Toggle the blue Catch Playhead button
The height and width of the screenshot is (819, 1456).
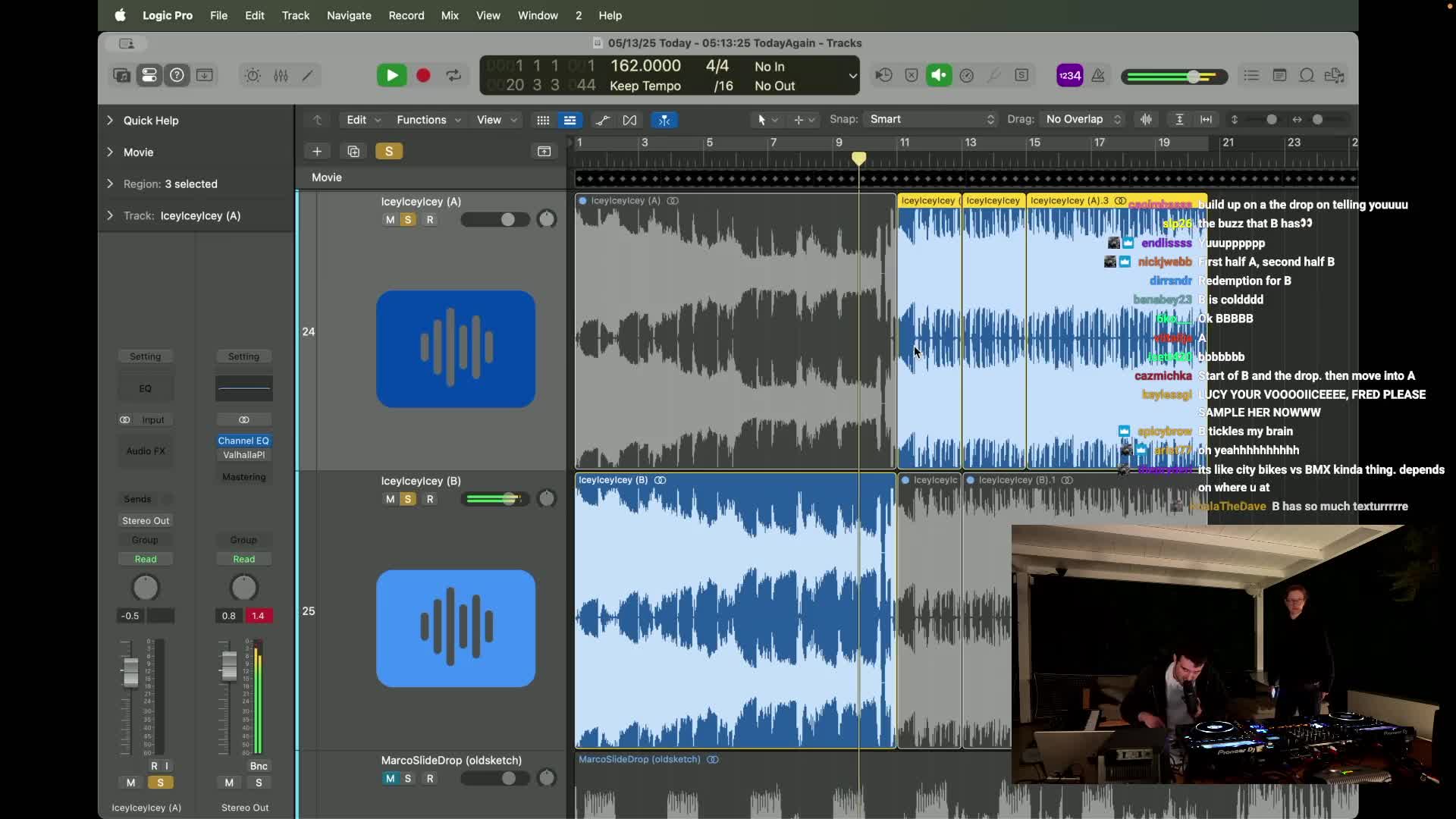[664, 120]
